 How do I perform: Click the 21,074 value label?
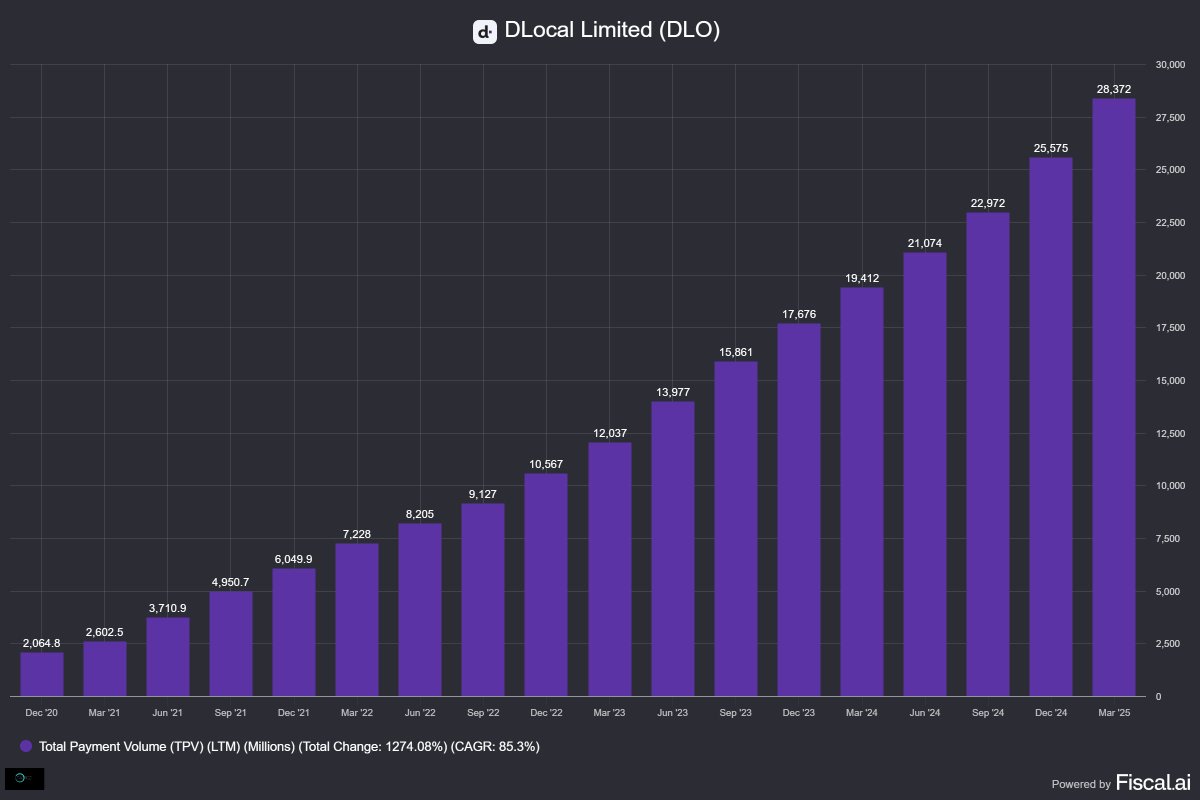pyautogui.click(x=925, y=243)
